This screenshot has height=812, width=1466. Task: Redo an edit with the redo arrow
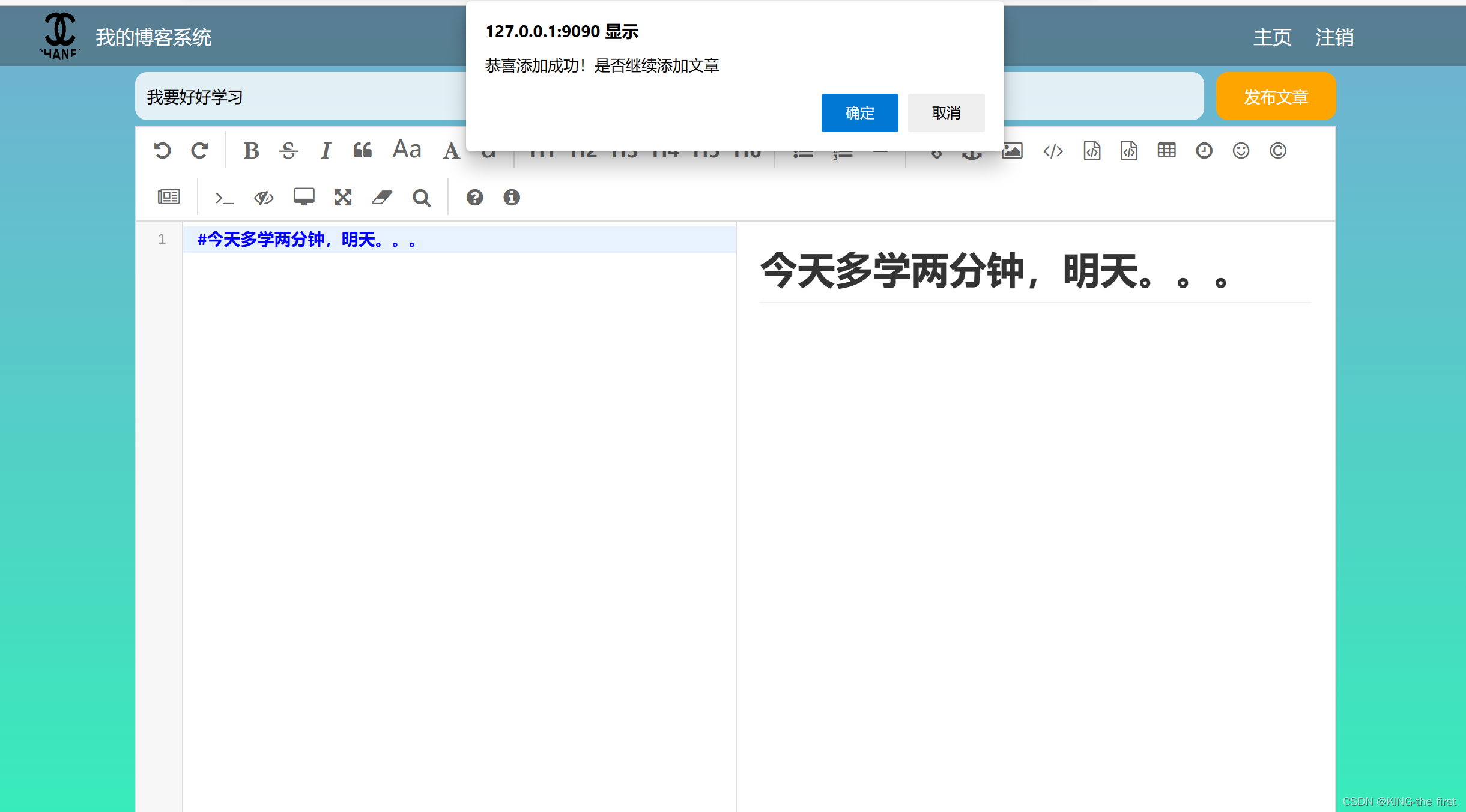point(199,150)
